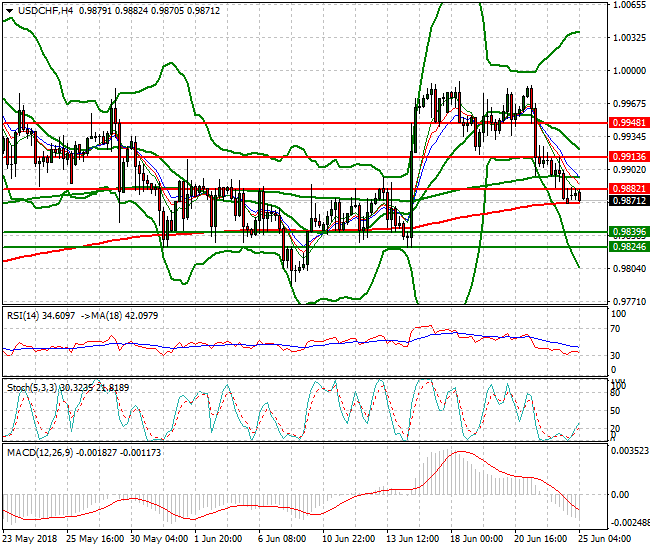Select the RSI scale level 30
This screenshot has width=650, height=550.
click(x=616, y=356)
